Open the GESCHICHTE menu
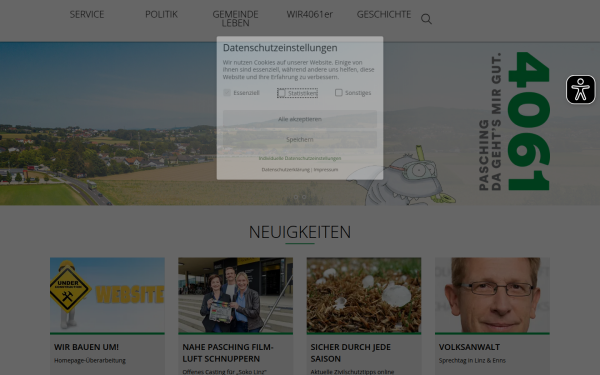Image resolution: width=600 pixels, height=375 pixels. click(384, 14)
